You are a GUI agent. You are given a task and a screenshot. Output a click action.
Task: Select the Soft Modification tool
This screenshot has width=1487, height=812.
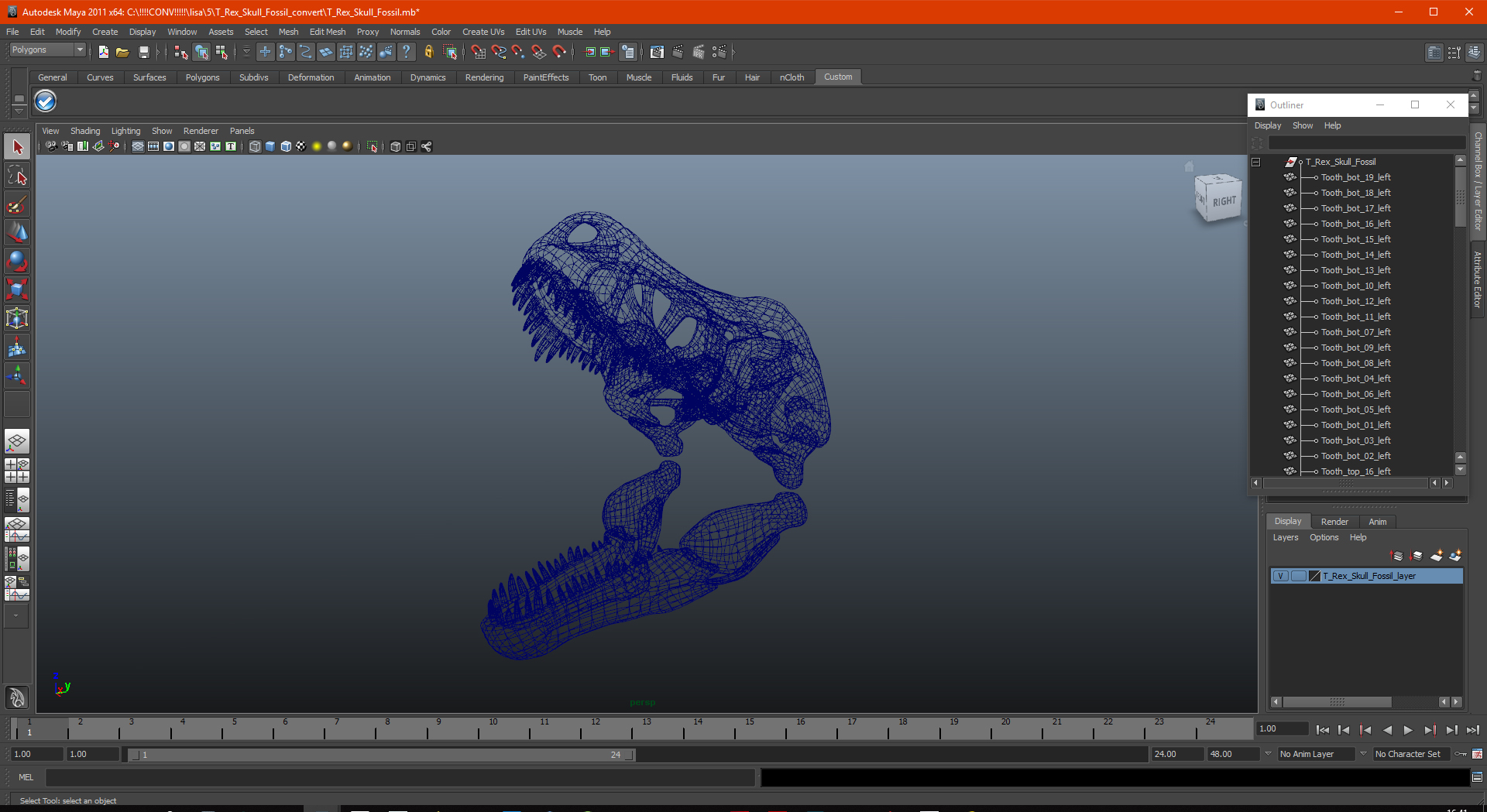click(x=17, y=348)
